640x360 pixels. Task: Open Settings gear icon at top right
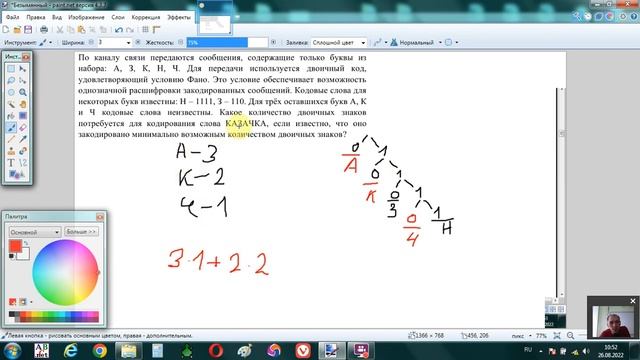[x=623, y=17]
